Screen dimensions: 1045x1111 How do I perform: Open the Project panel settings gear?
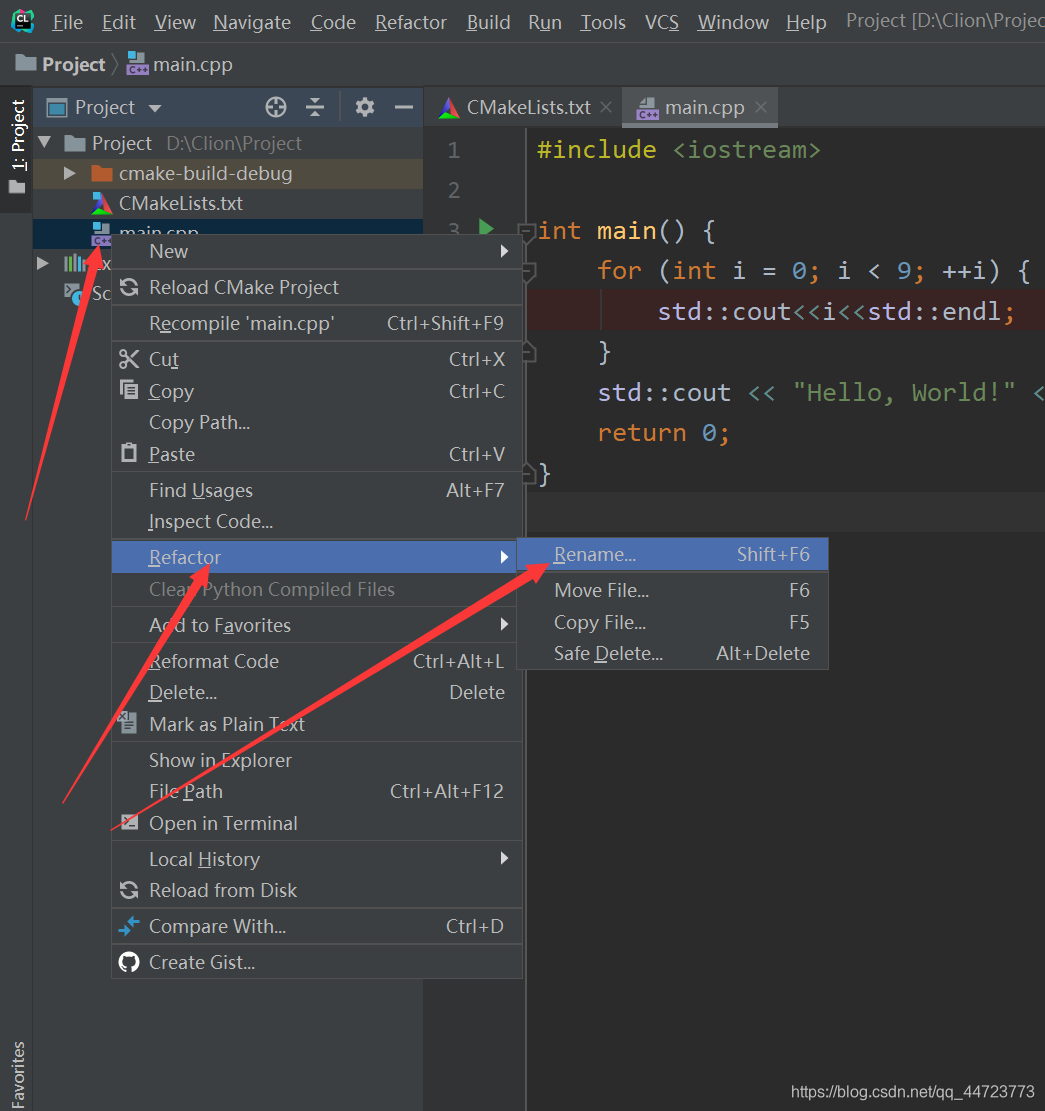(364, 107)
